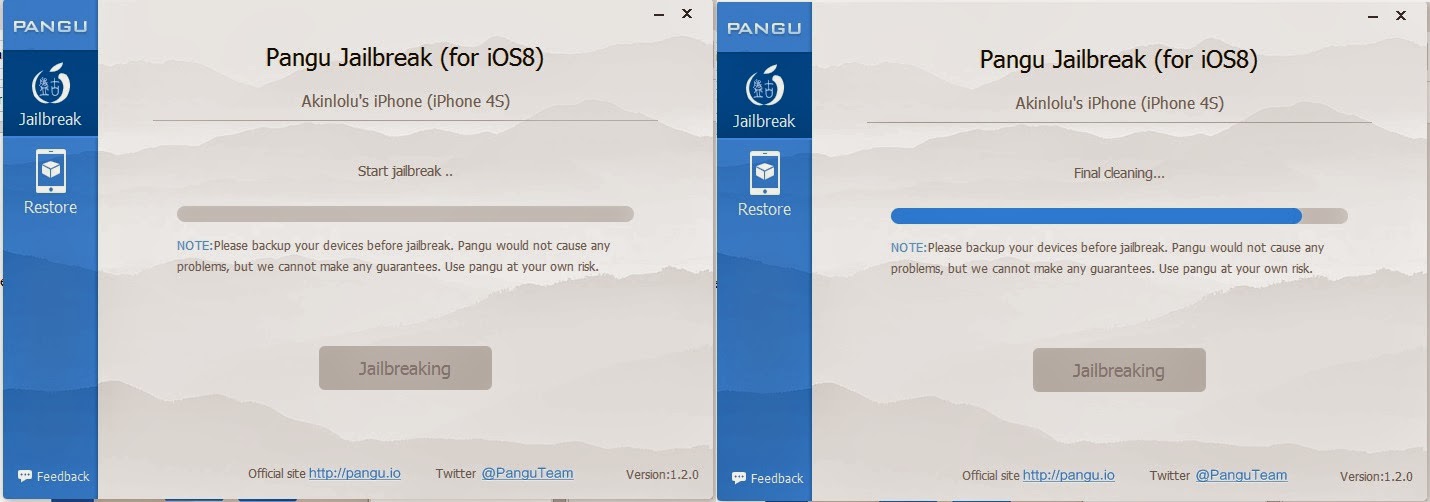1430x502 pixels.
Task: Click Feedback in right window
Action: [768, 478]
